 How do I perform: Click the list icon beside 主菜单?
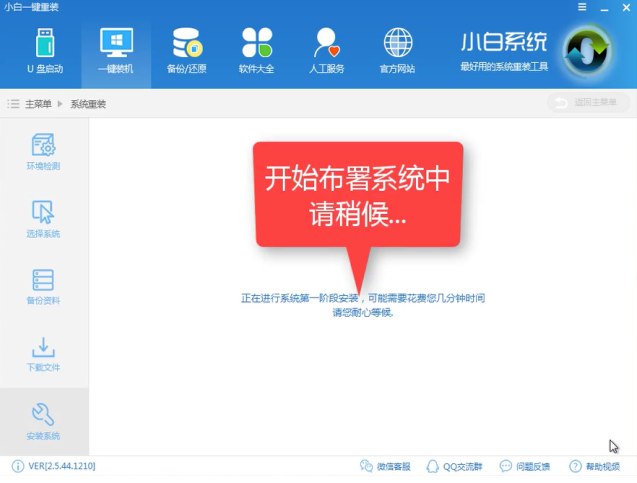(13, 104)
